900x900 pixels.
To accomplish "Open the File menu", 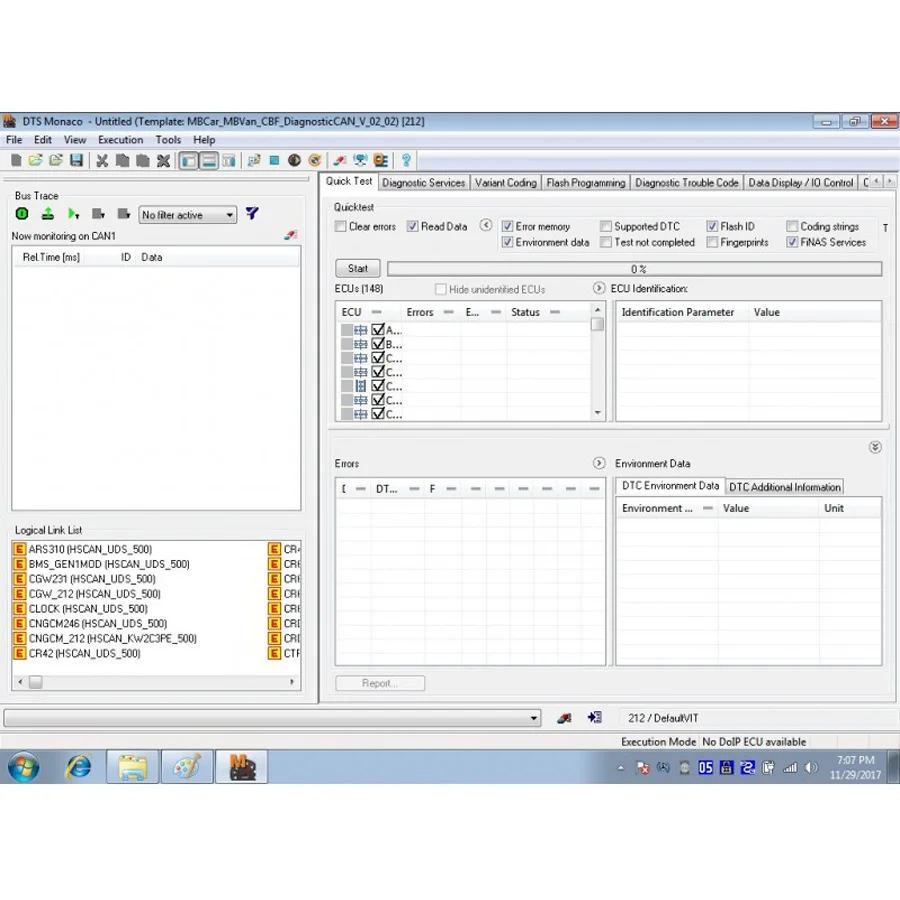I will pos(14,139).
